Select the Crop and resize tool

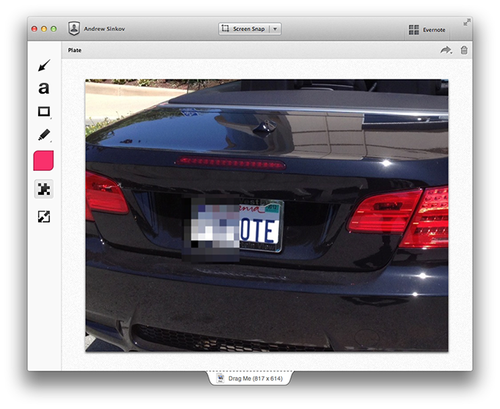(44, 217)
